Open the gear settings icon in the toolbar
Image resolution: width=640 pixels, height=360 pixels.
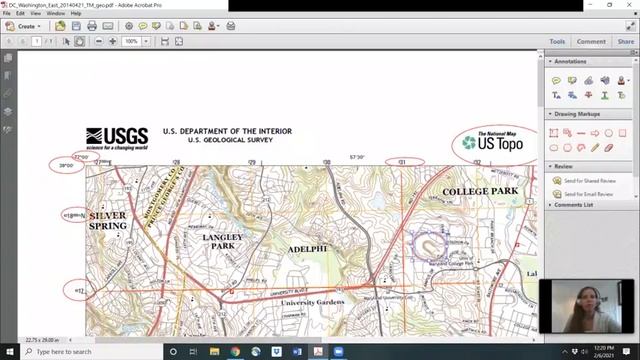click(129, 26)
